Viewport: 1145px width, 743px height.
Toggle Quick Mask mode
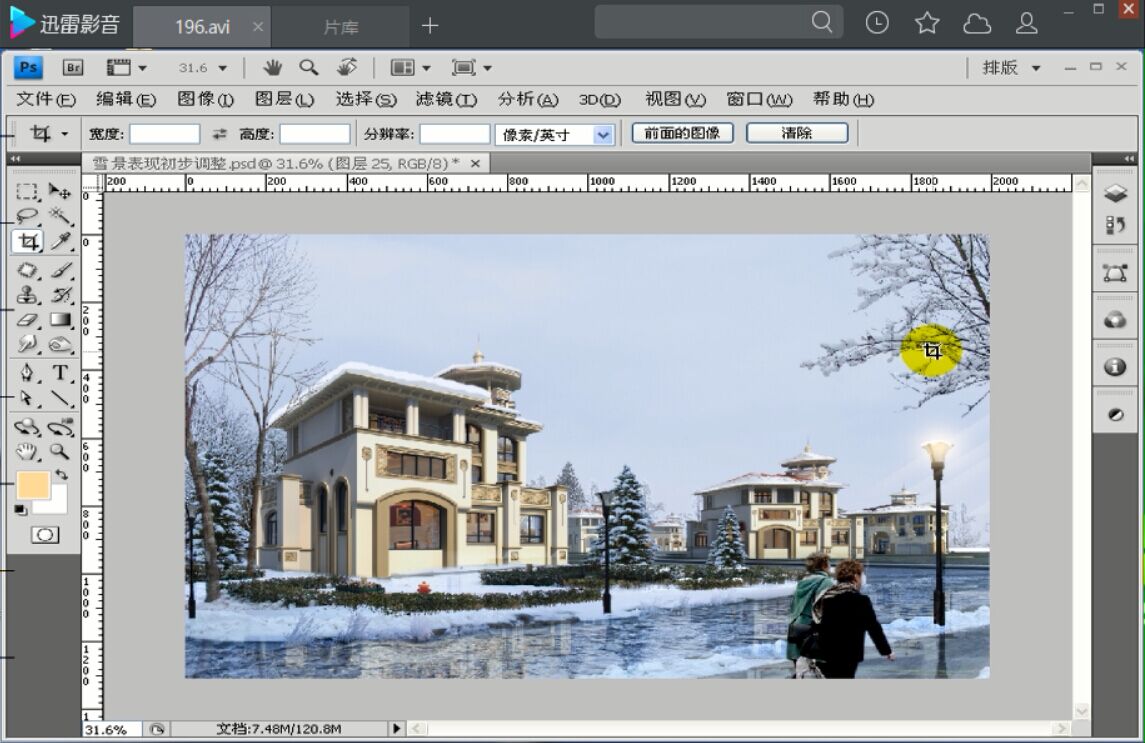45,535
